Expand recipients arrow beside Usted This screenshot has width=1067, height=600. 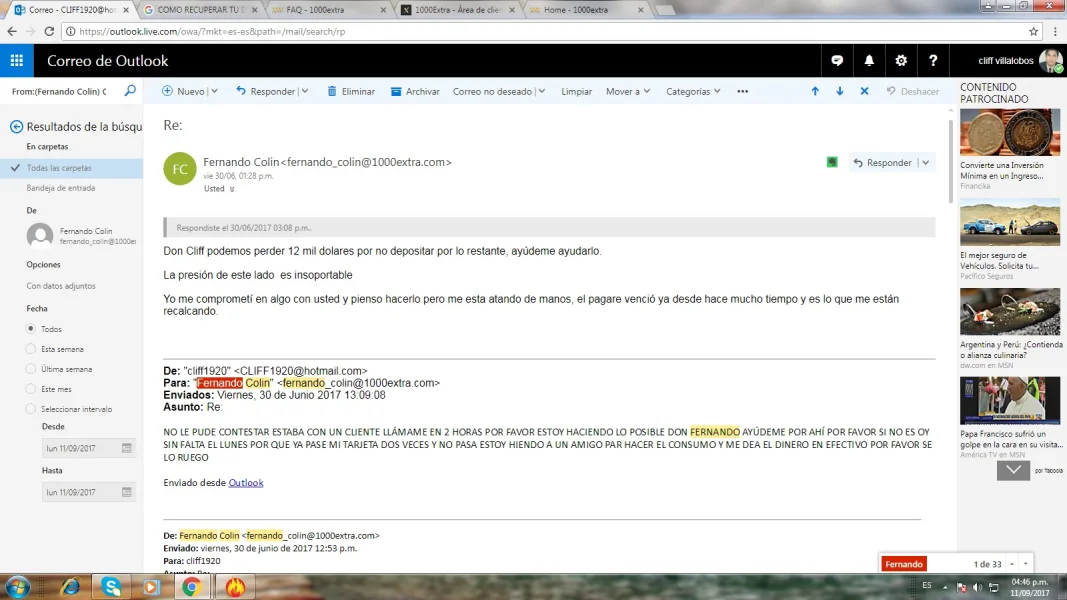pos(232,189)
